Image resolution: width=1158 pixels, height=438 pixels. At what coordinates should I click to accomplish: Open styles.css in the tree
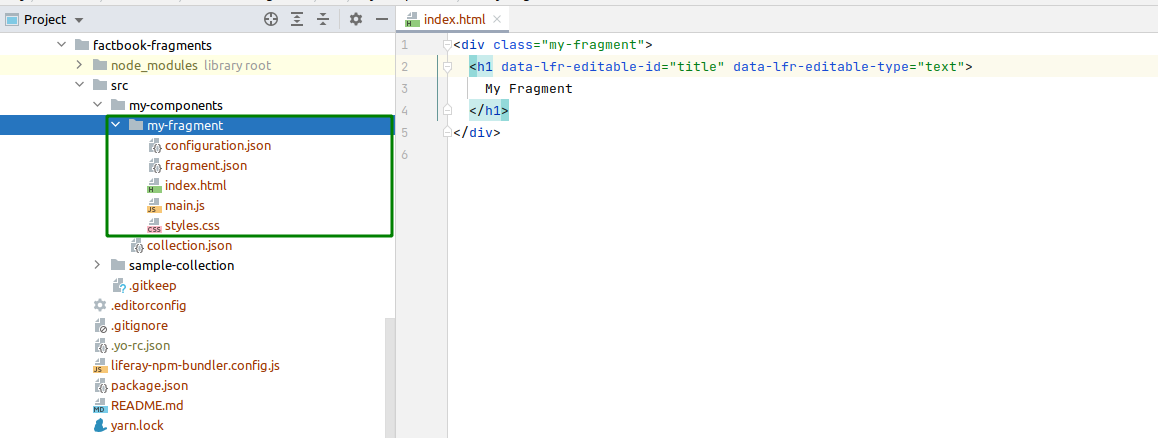(x=192, y=225)
